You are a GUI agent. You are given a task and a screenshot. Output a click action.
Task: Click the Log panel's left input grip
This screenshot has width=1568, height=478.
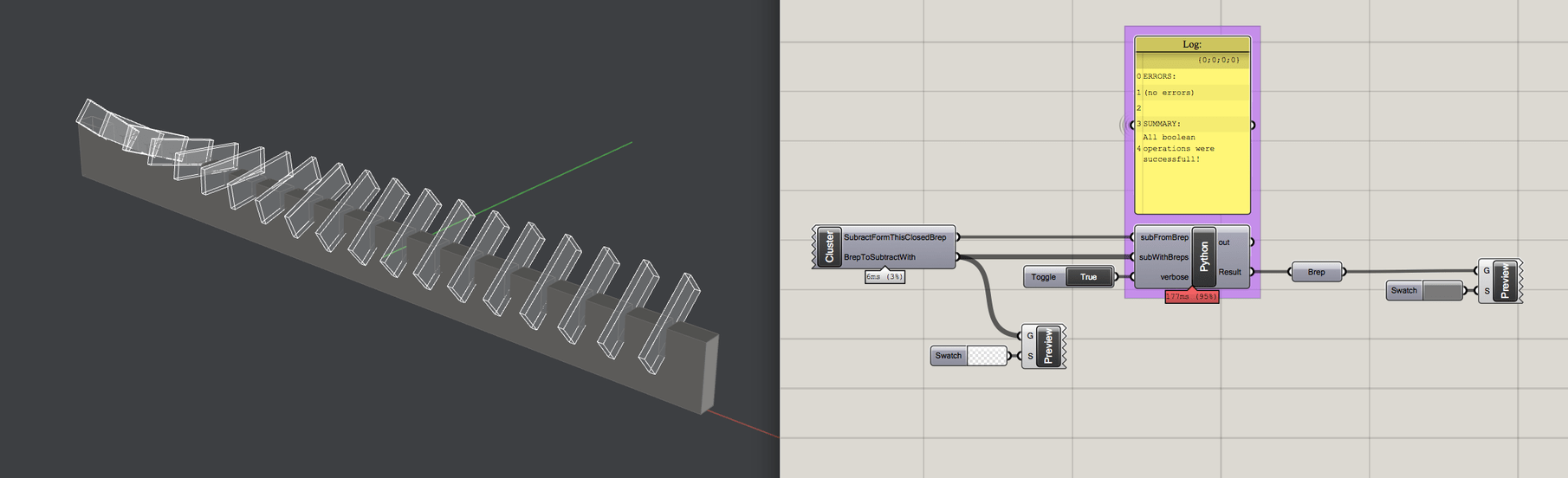pos(1132,125)
